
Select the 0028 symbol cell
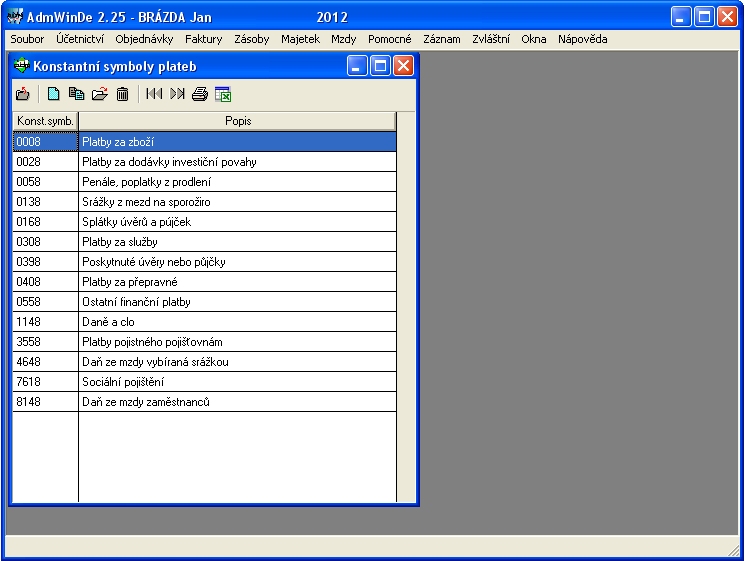[45, 162]
